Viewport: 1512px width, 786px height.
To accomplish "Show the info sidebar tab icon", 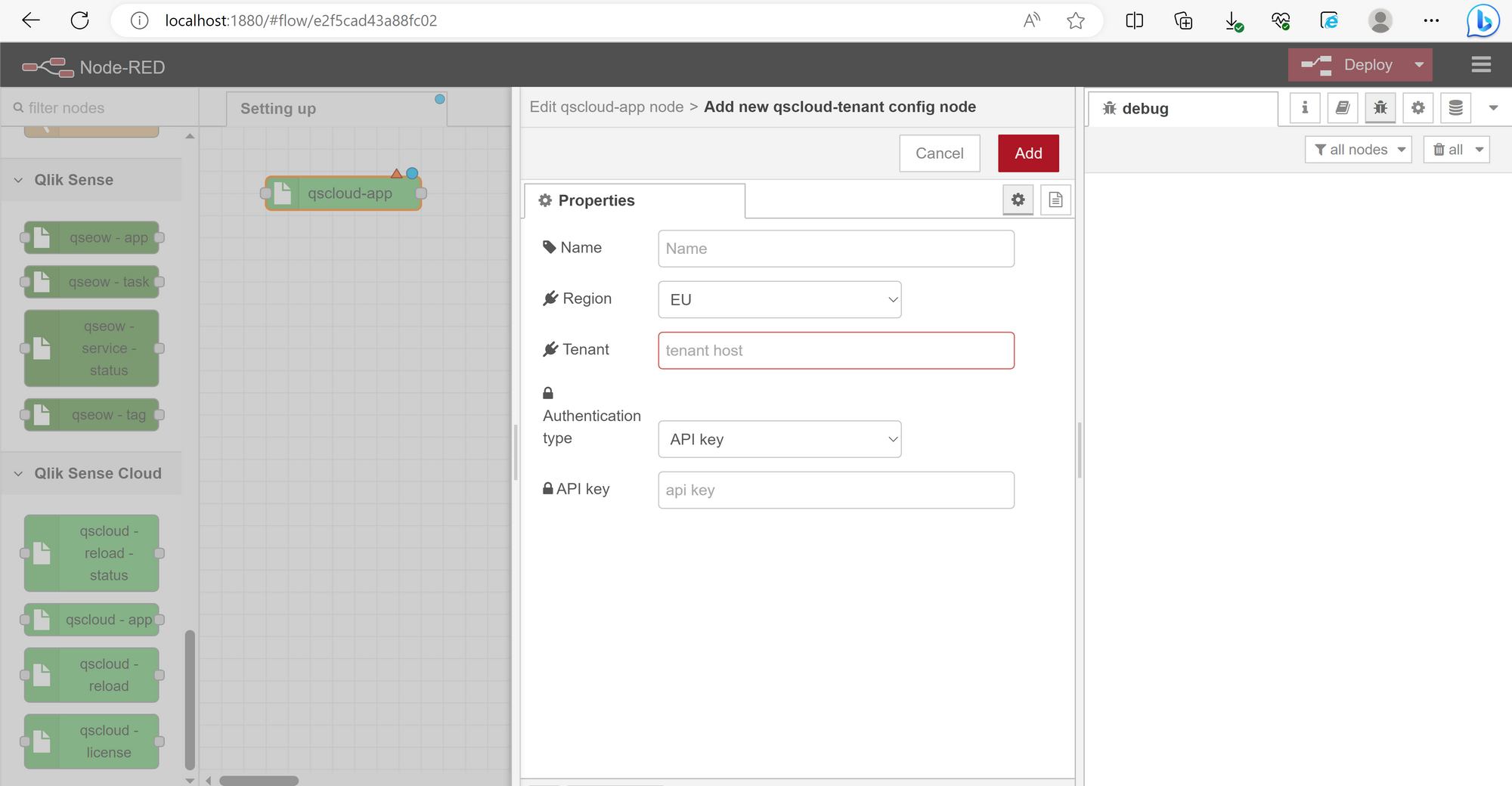I will [x=1305, y=108].
